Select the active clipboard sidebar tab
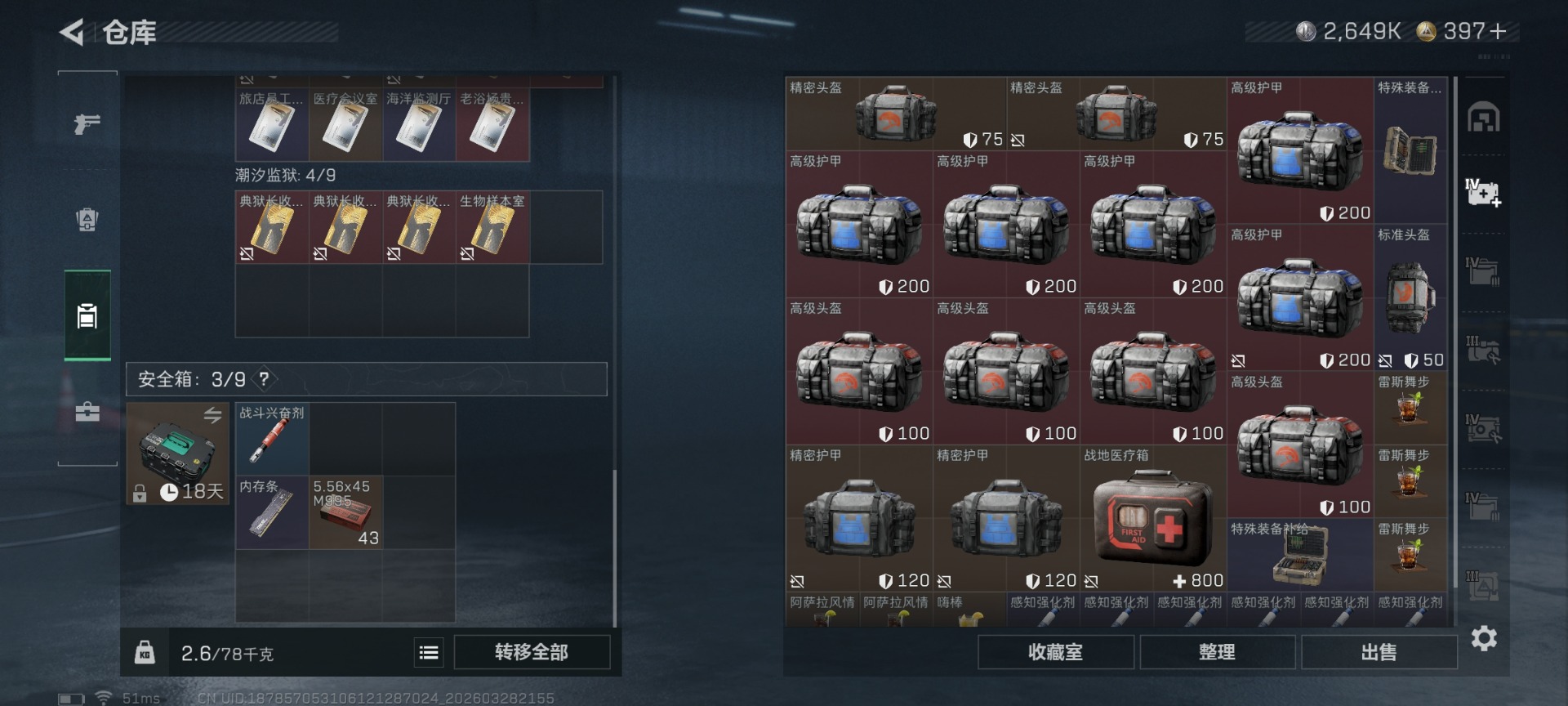The height and width of the screenshot is (706, 1568). coord(87,315)
